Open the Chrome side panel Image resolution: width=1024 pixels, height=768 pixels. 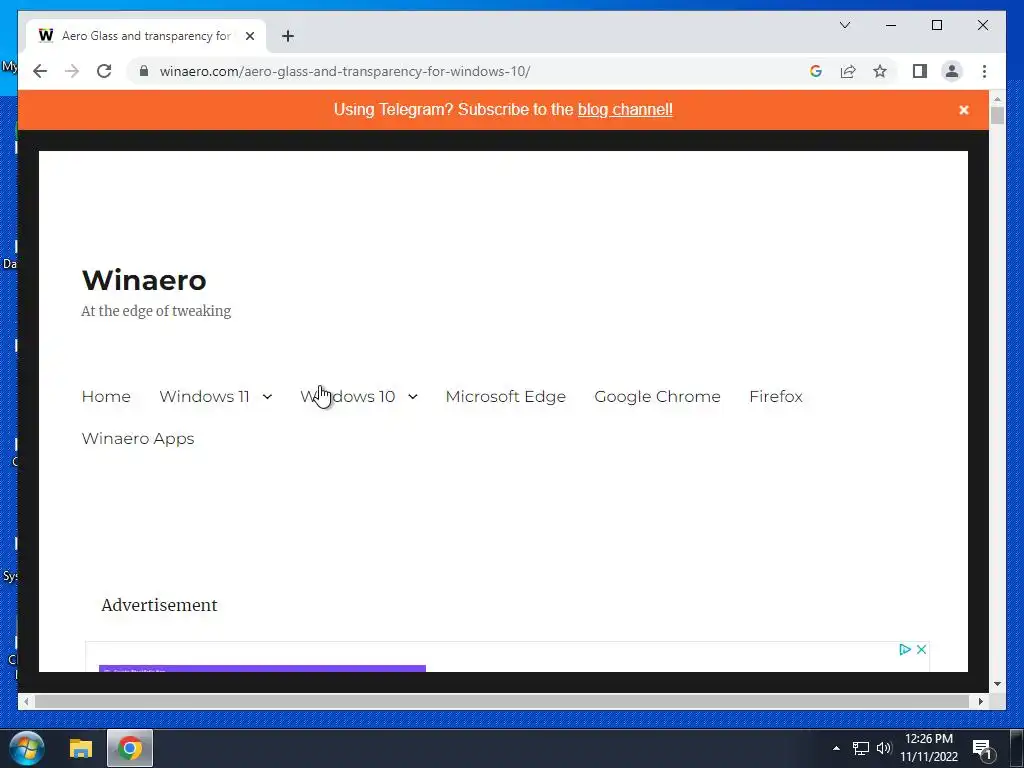pos(920,71)
